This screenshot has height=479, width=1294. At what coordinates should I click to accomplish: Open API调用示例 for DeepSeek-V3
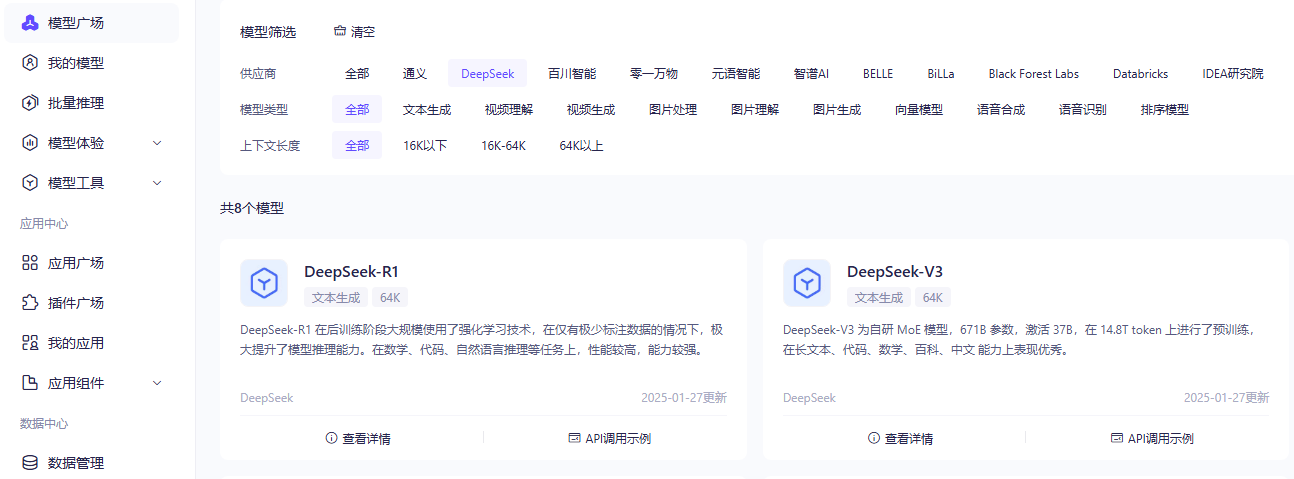1152,438
